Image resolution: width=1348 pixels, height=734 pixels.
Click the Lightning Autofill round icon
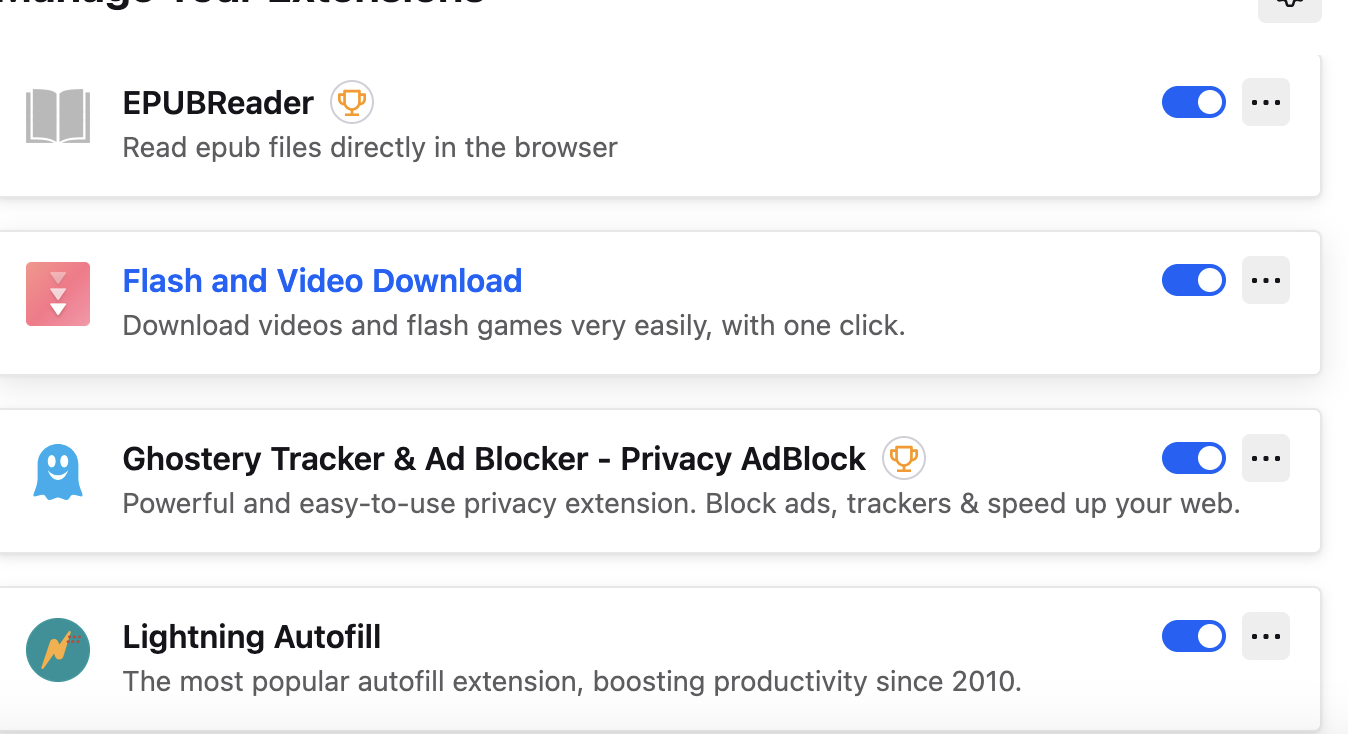point(58,650)
